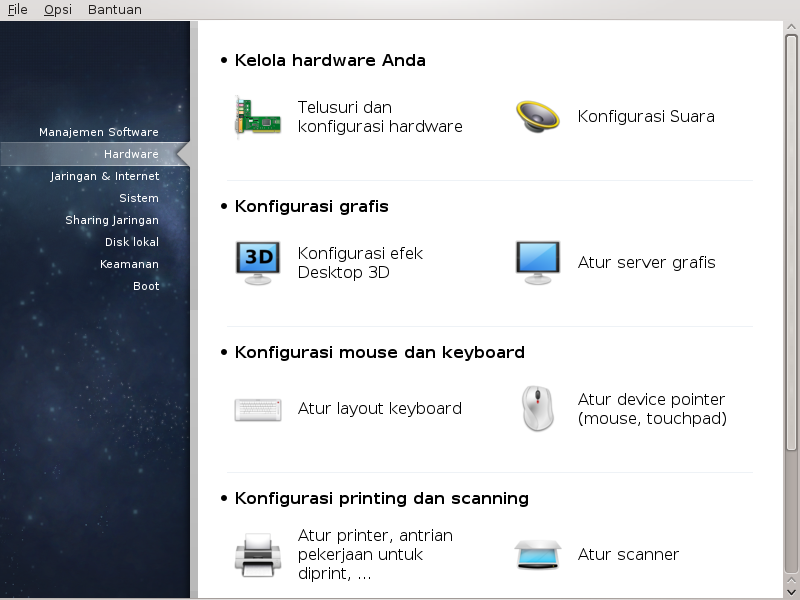Viewport: 800px width, 600px height.
Task: Click the yellow speaker sound icon
Action: point(538,117)
